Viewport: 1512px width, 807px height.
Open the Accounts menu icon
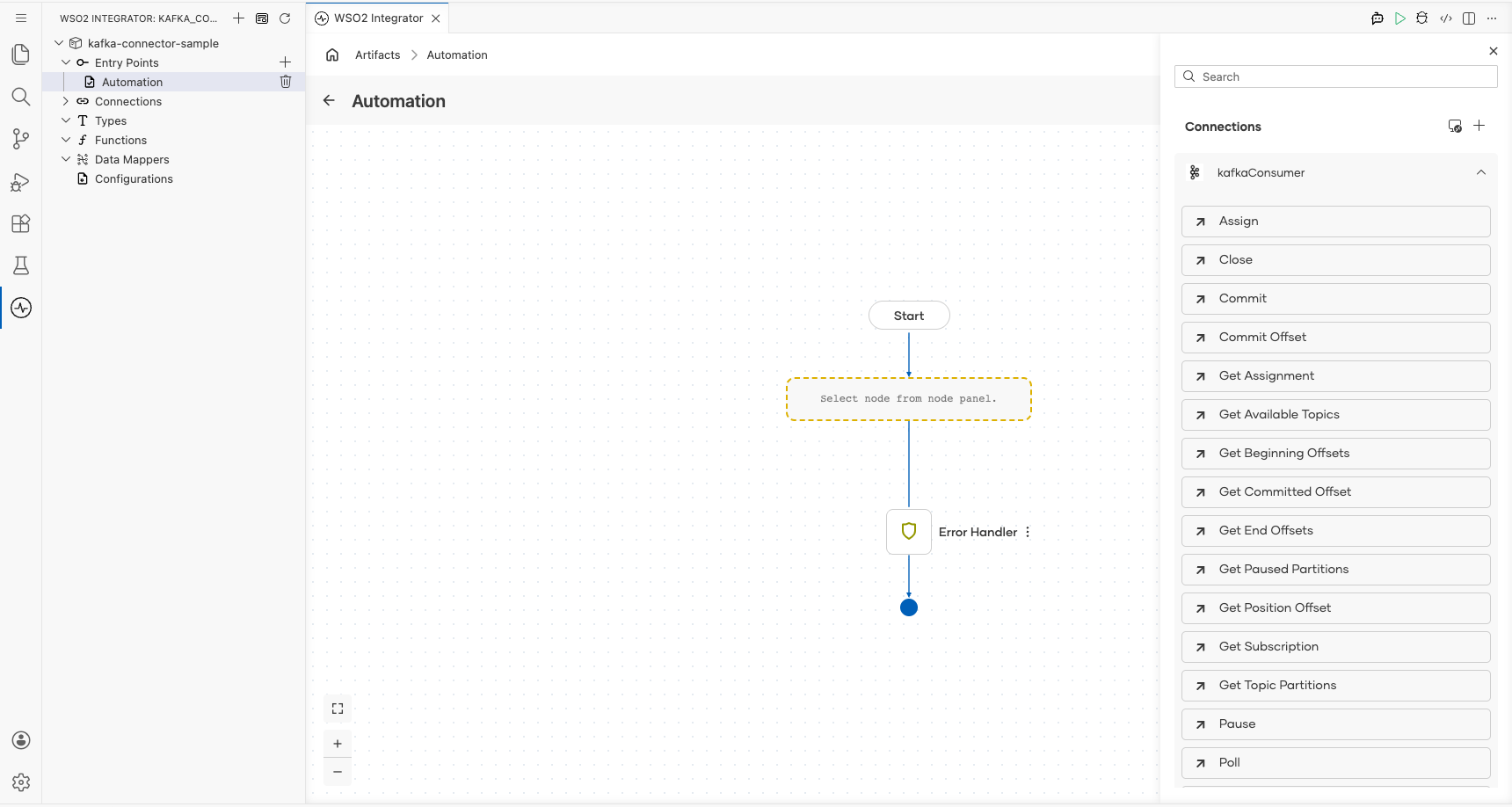click(21, 740)
